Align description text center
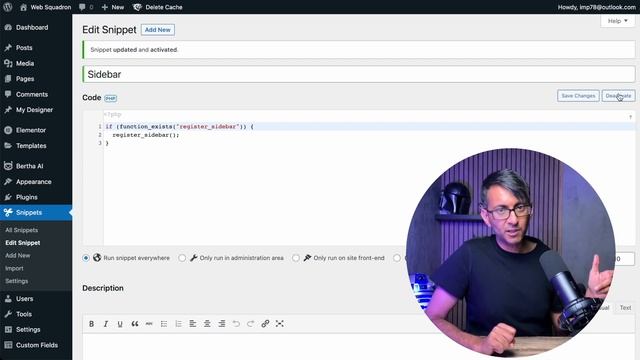Viewport: 640px width, 360px height. tap(207, 324)
